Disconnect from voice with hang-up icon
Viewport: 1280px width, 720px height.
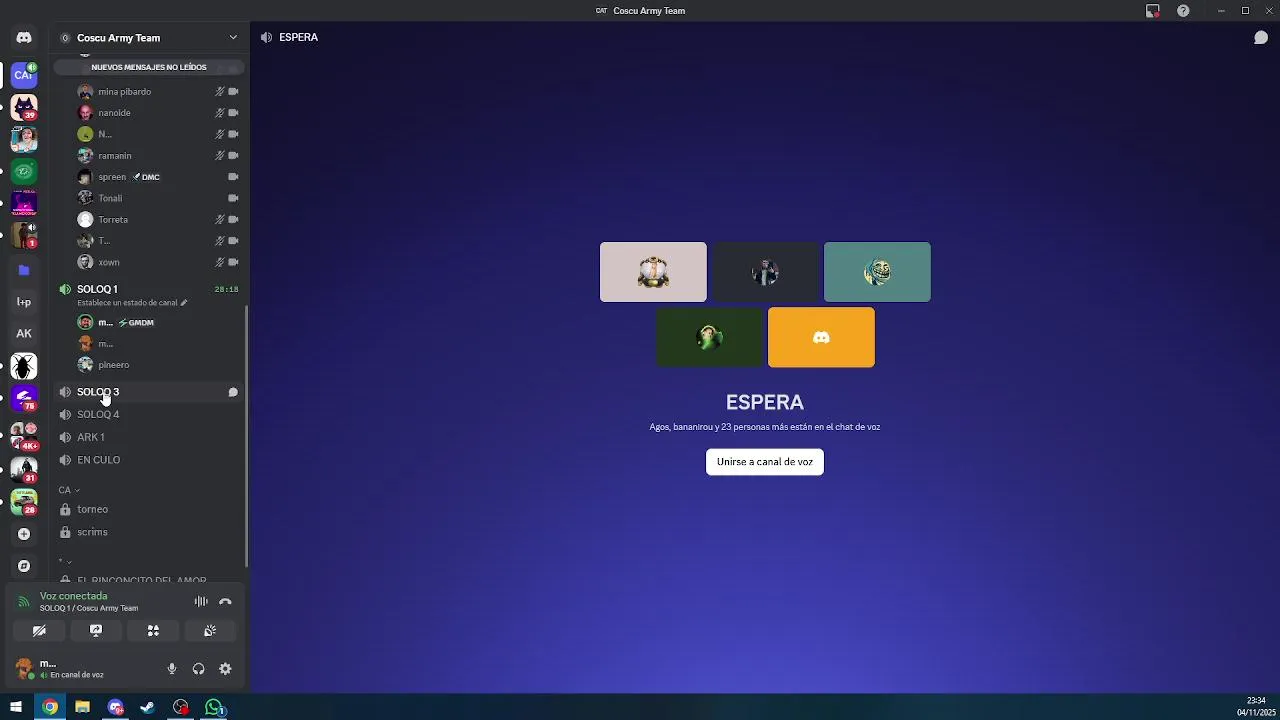(x=225, y=601)
